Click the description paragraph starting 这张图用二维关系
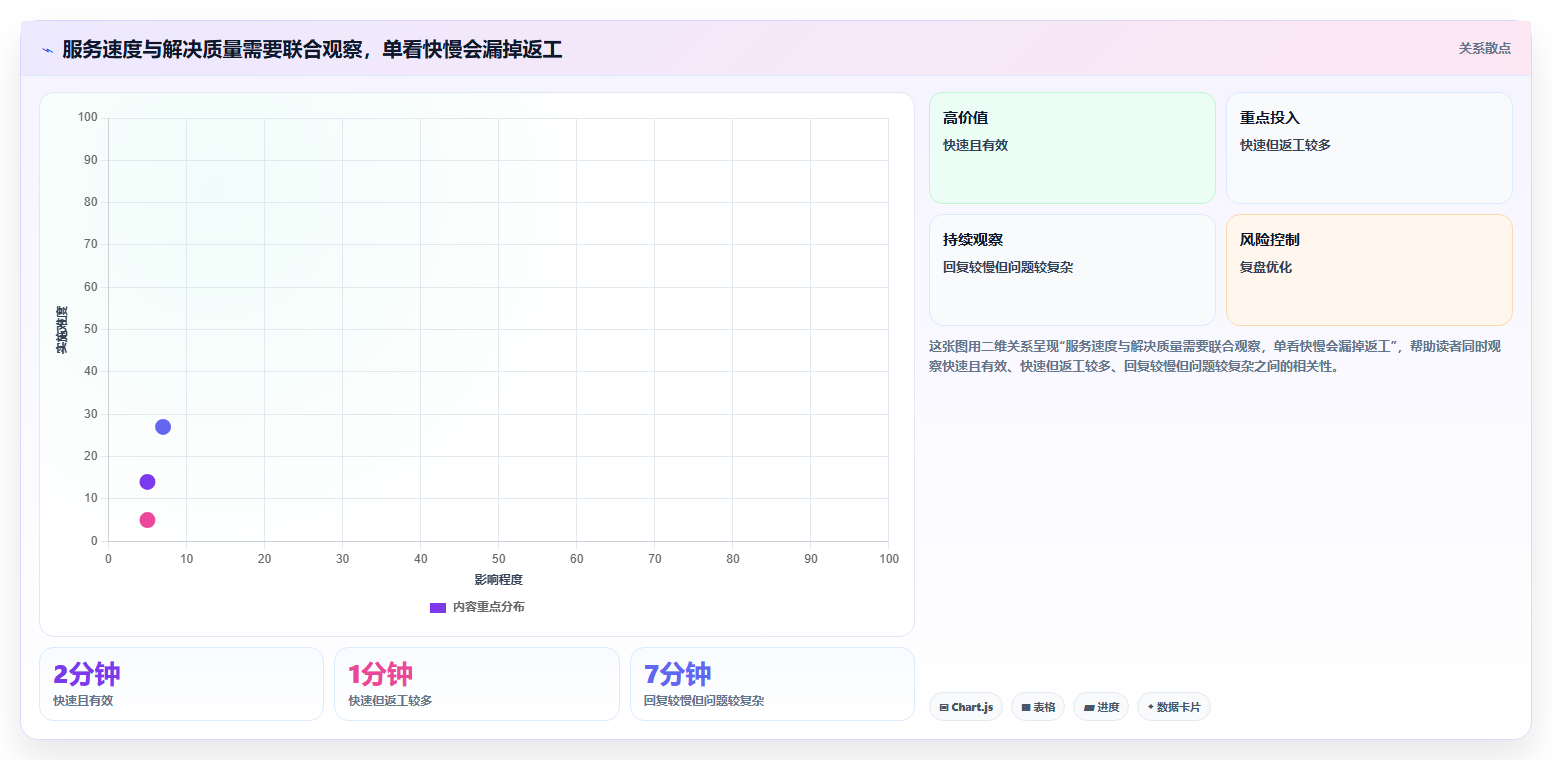Screen dimensions: 1552x760 click(1215, 356)
